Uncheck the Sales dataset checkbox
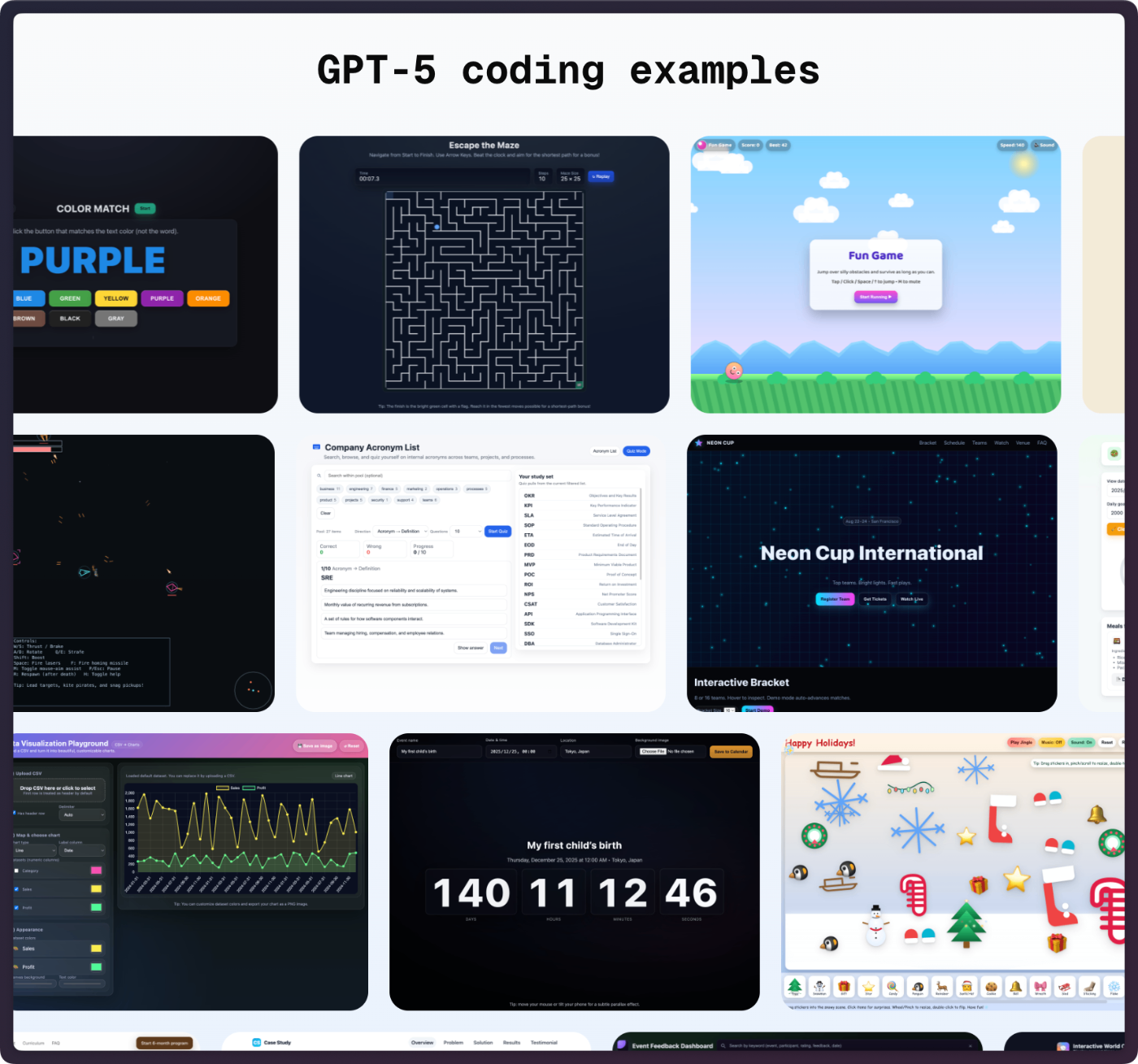 pos(16,888)
